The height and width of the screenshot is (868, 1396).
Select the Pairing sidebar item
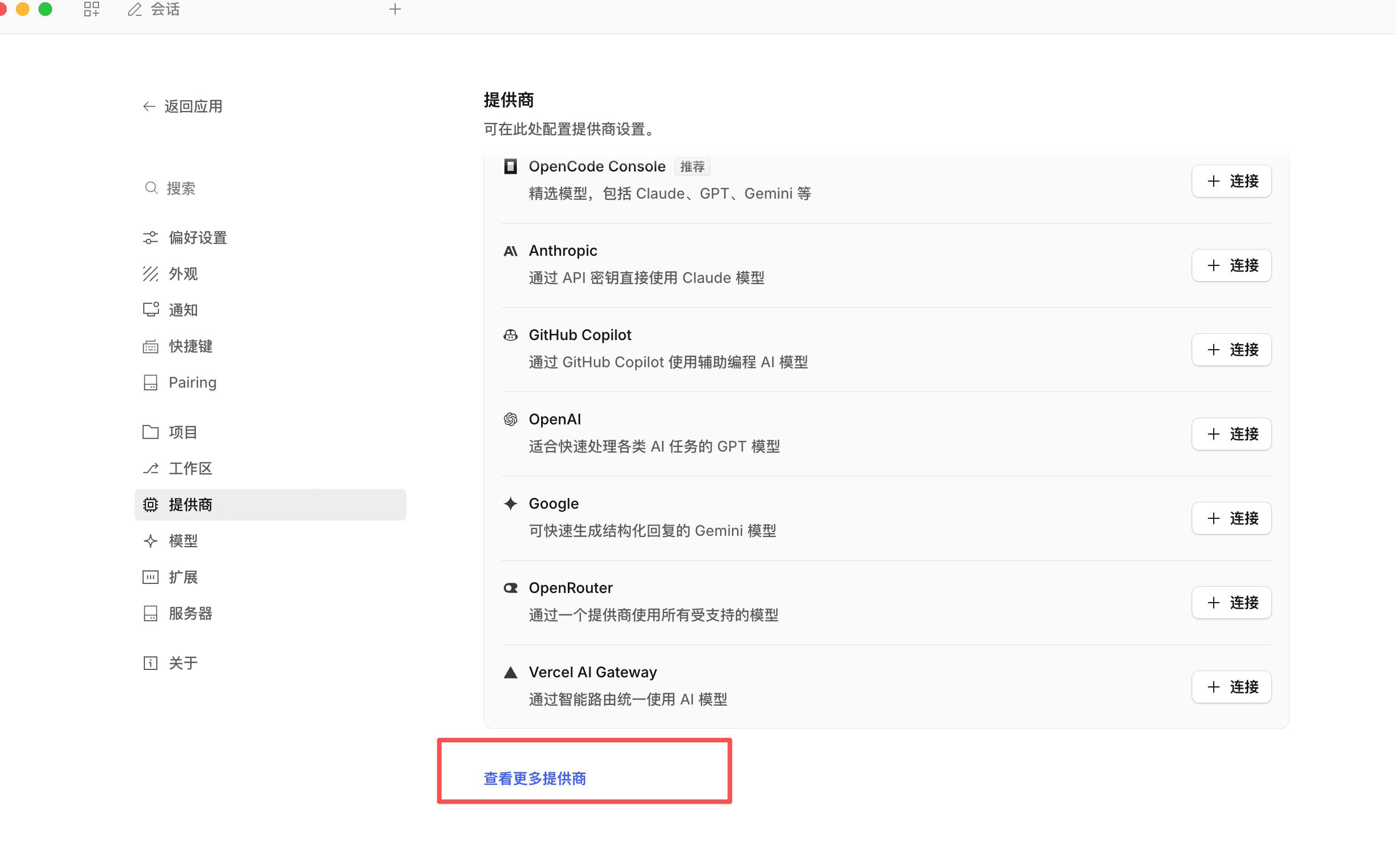click(270, 383)
